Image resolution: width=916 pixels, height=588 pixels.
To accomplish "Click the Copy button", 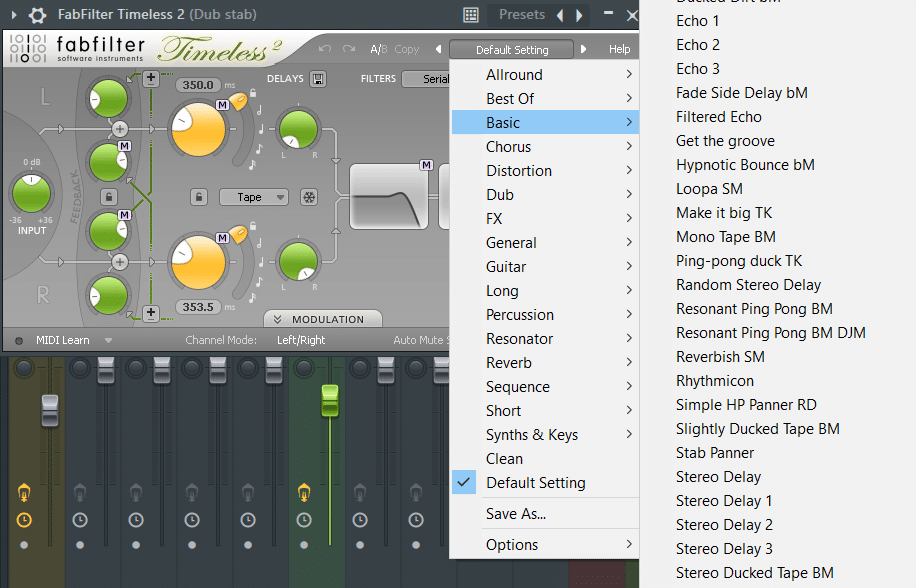I will (x=407, y=50).
